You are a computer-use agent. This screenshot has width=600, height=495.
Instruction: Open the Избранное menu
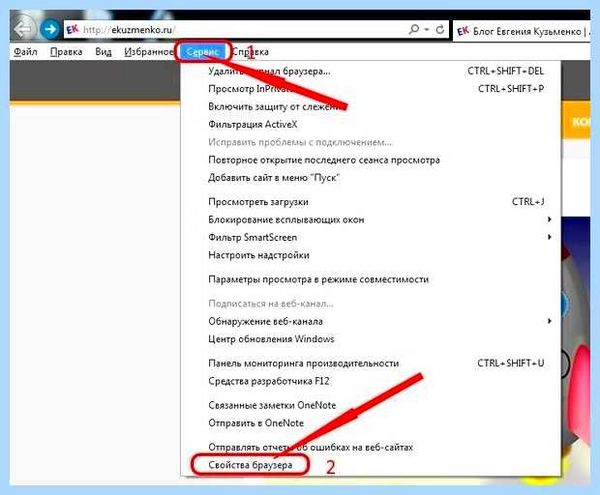coord(148,52)
